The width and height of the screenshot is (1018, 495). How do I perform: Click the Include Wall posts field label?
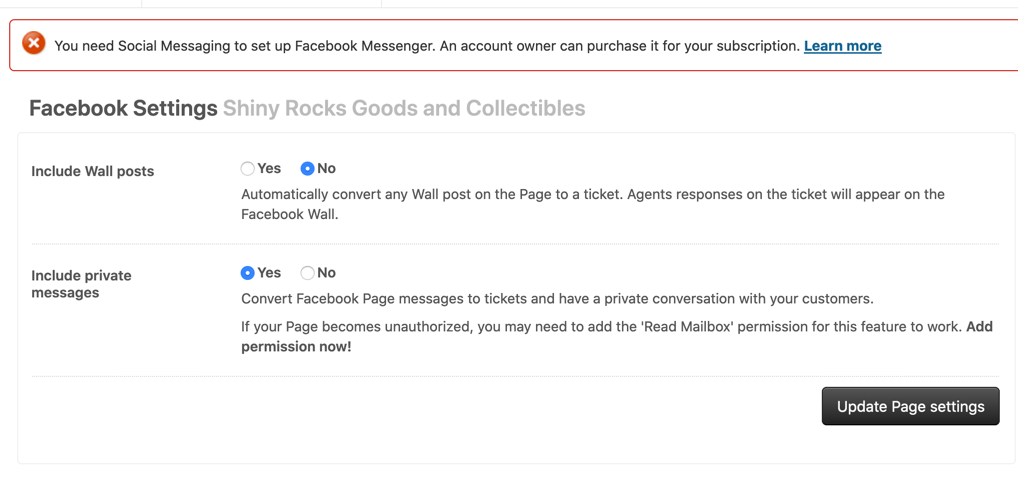click(93, 171)
